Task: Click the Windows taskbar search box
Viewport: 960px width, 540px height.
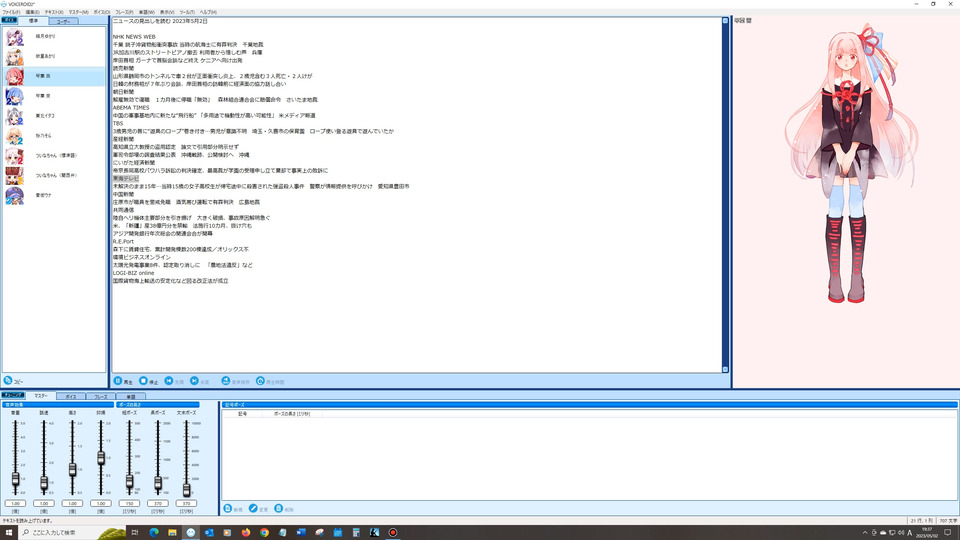Action: 73,533
